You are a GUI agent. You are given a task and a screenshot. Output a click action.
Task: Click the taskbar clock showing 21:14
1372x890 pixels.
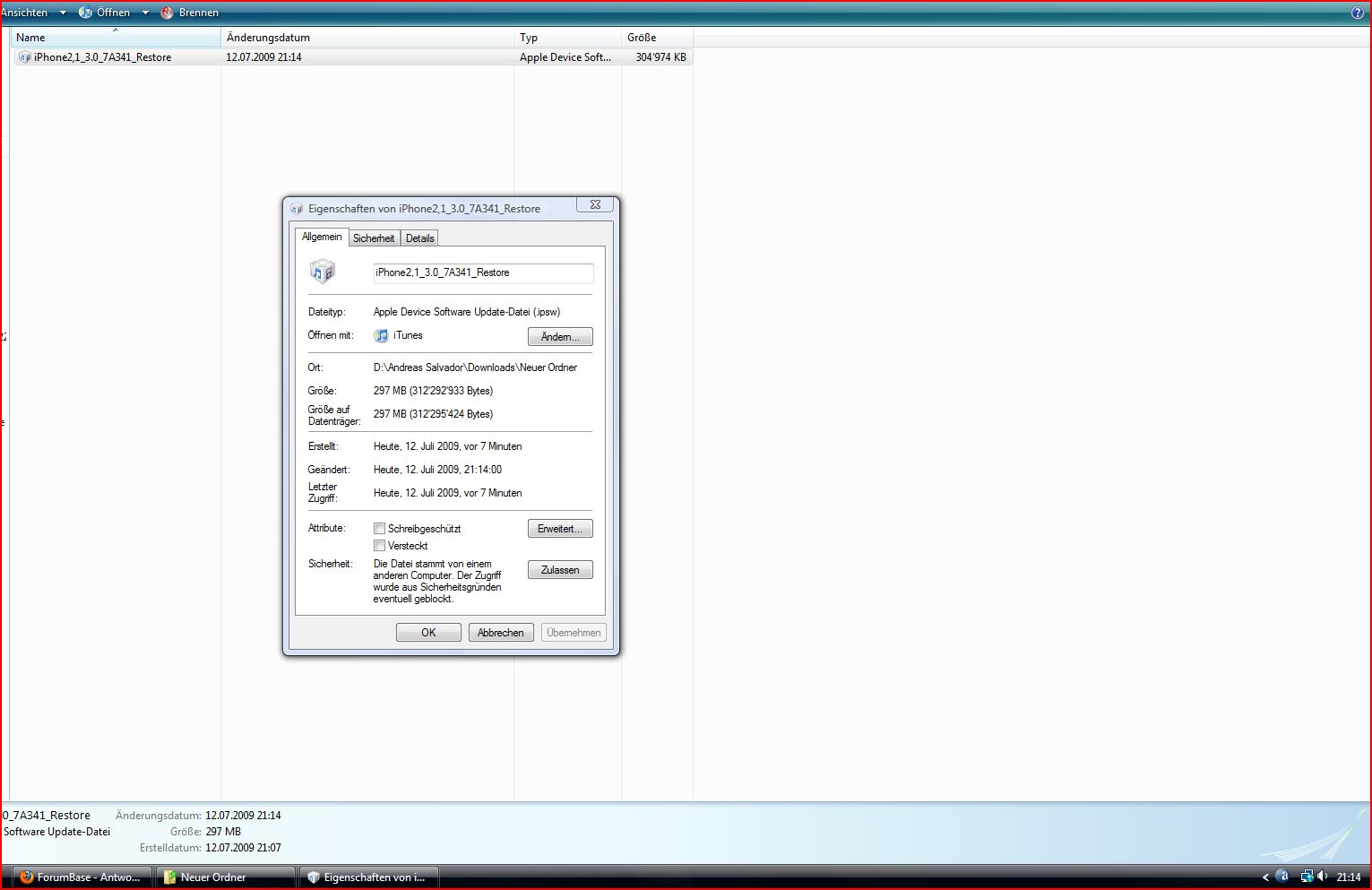(1348, 877)
